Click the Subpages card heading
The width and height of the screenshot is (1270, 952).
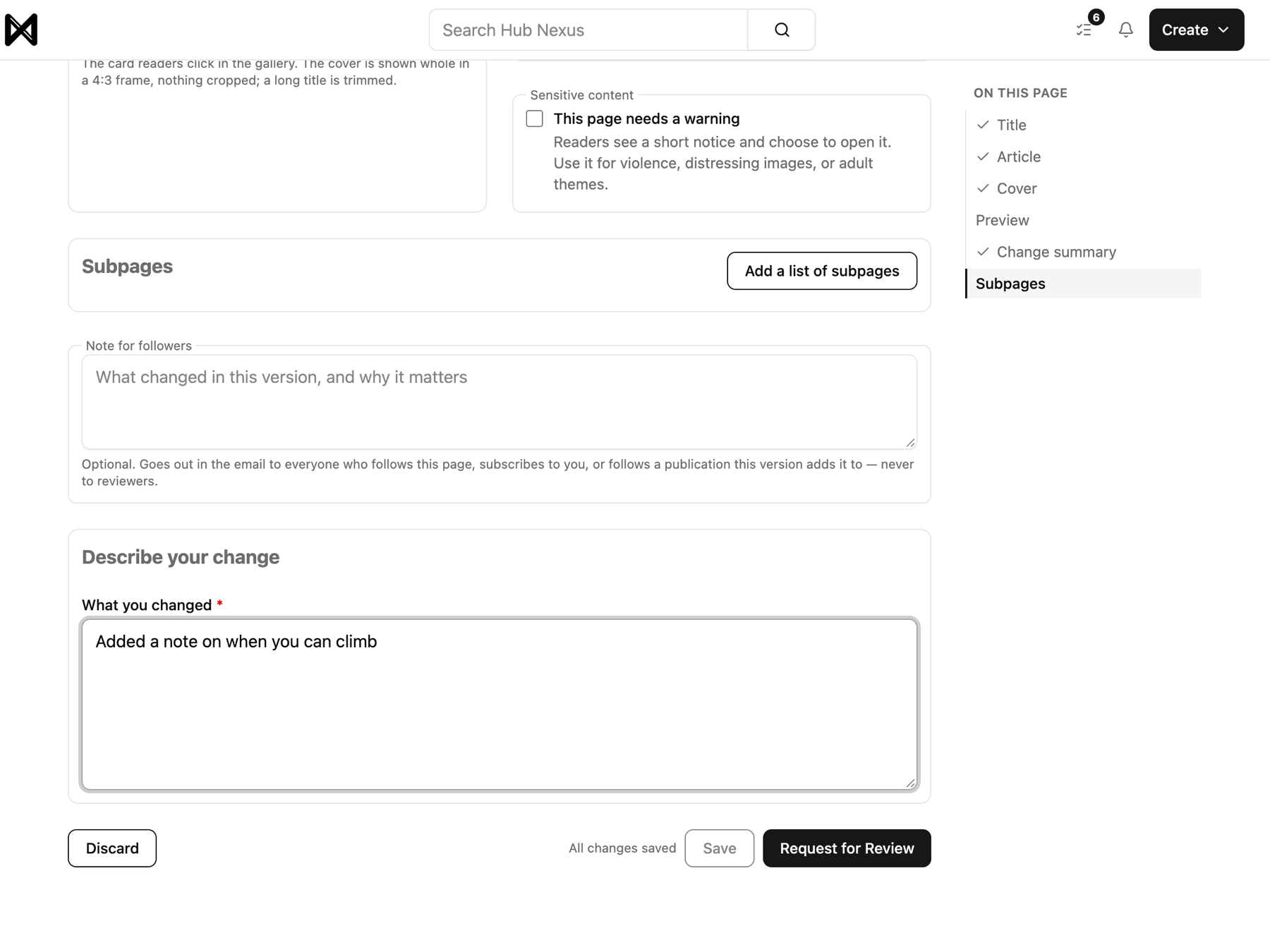(x=127, y=267)
